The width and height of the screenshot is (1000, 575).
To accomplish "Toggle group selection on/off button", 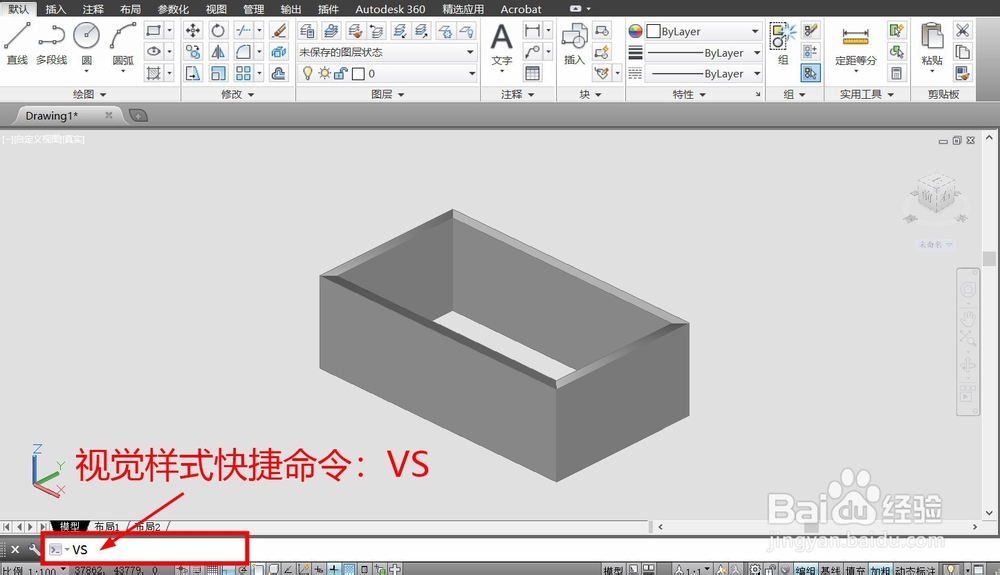I will (x=811, y=73).
